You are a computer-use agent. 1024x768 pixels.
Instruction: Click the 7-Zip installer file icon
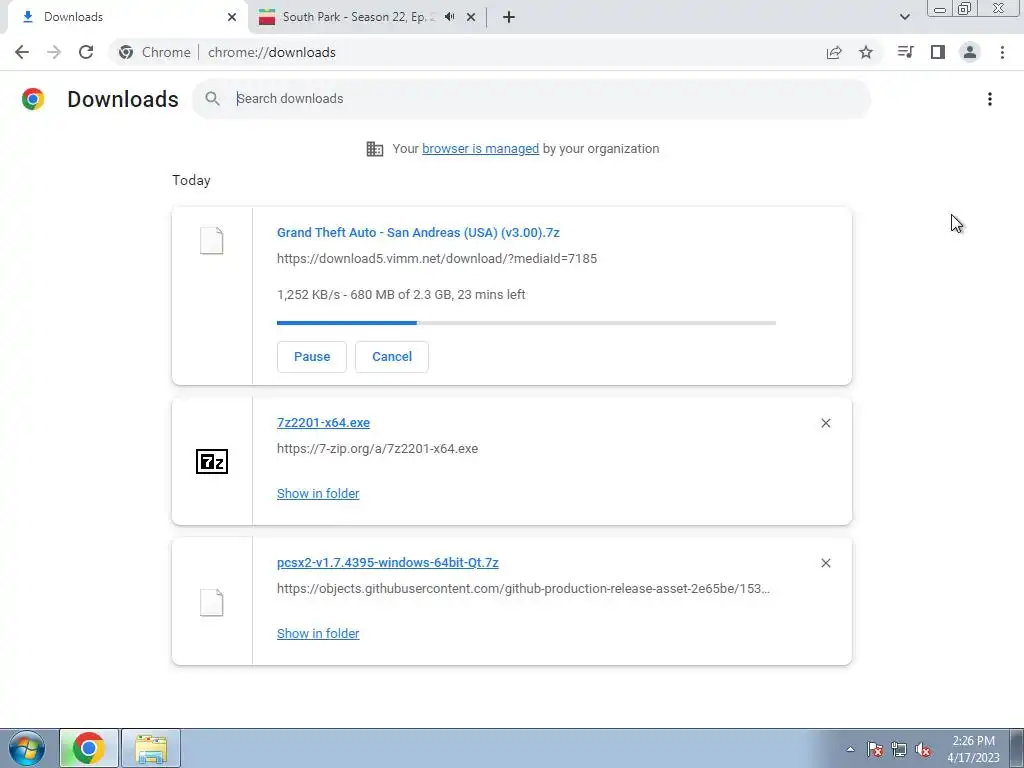[x=212, y=462]
